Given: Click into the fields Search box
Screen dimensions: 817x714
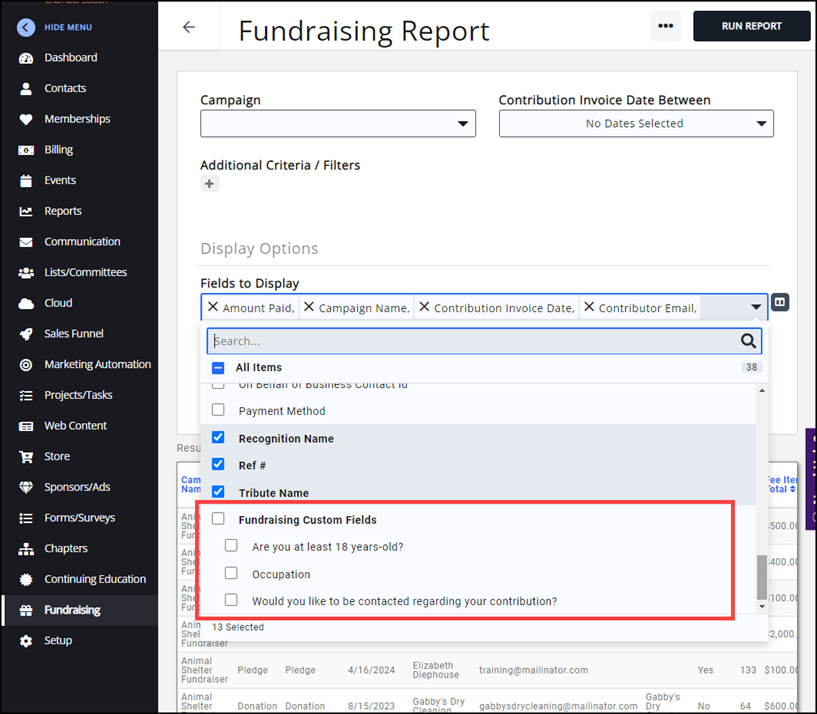Looking at the screenshot, I should (470, 341).
